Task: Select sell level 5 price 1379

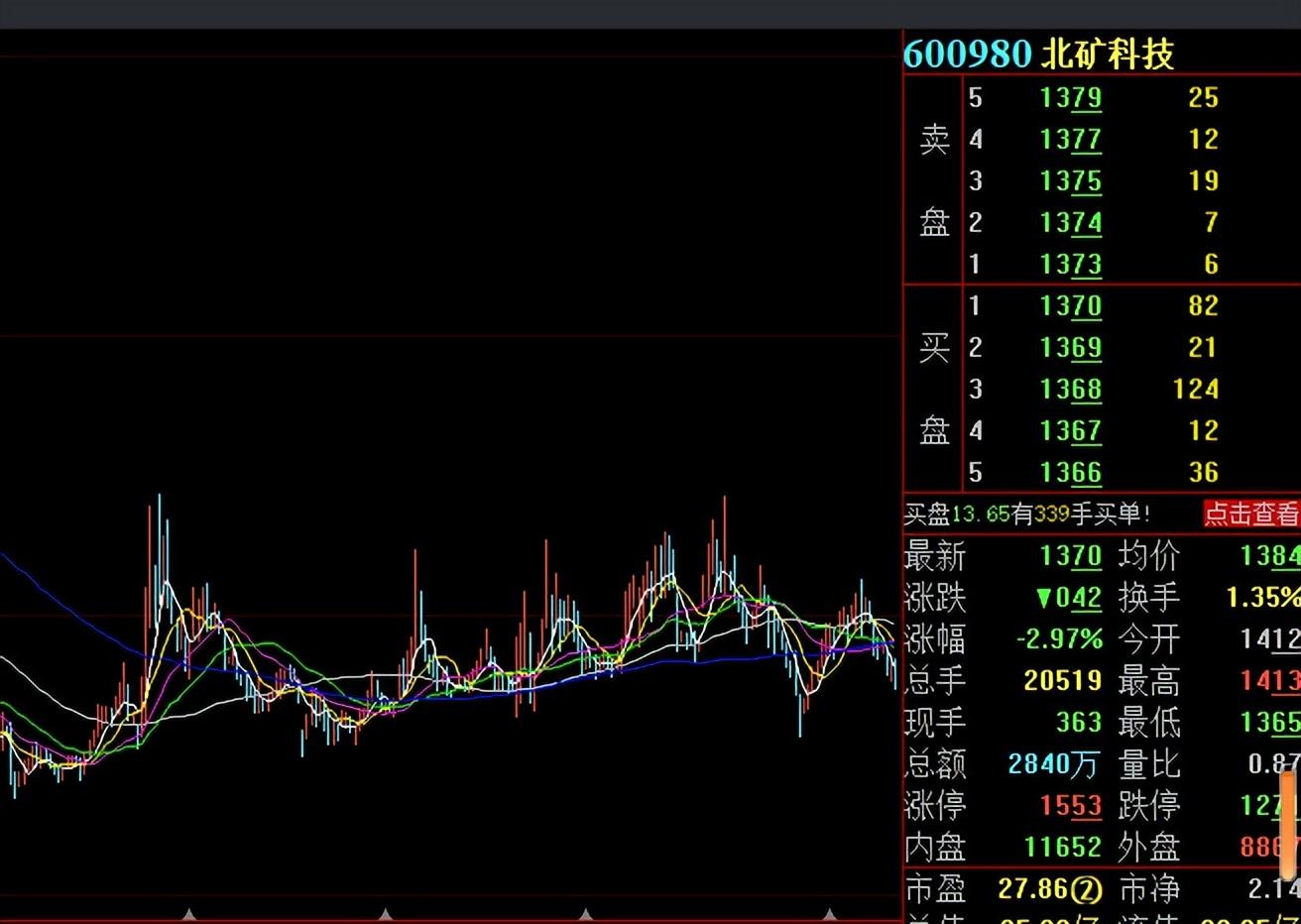Action: (x=1071, y=97)
